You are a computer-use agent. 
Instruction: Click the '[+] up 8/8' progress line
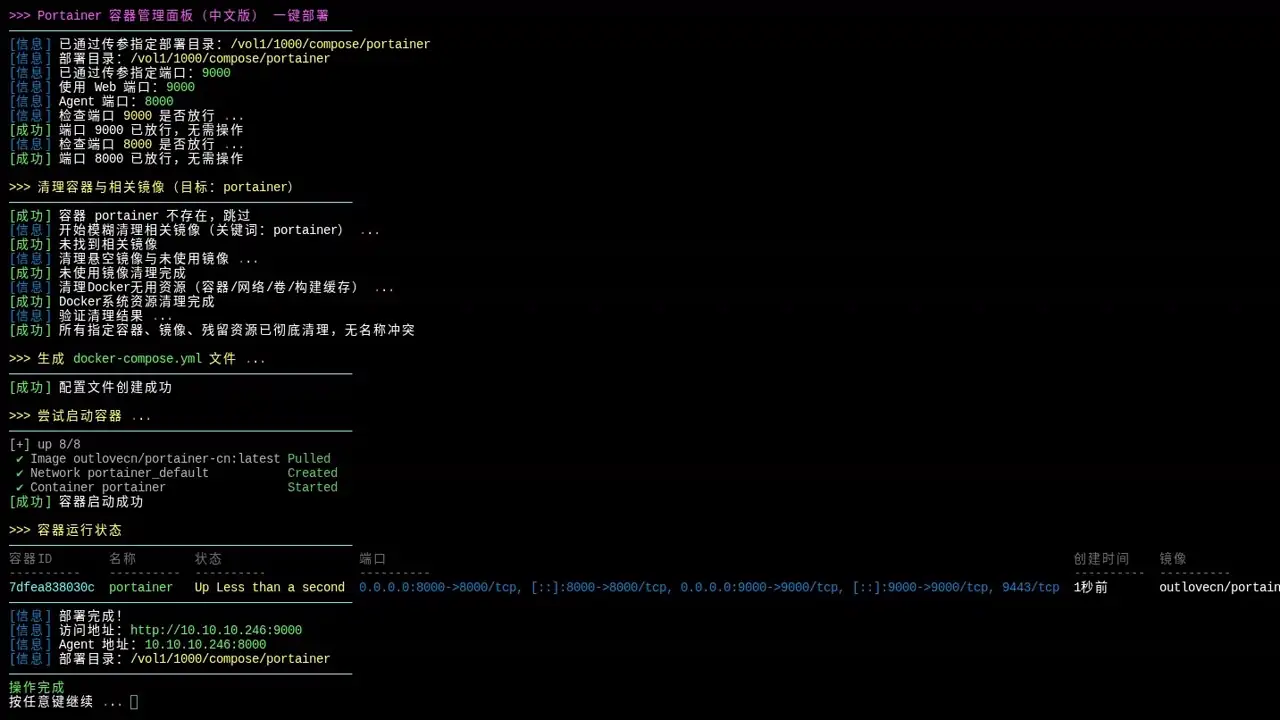click(45, 445)
